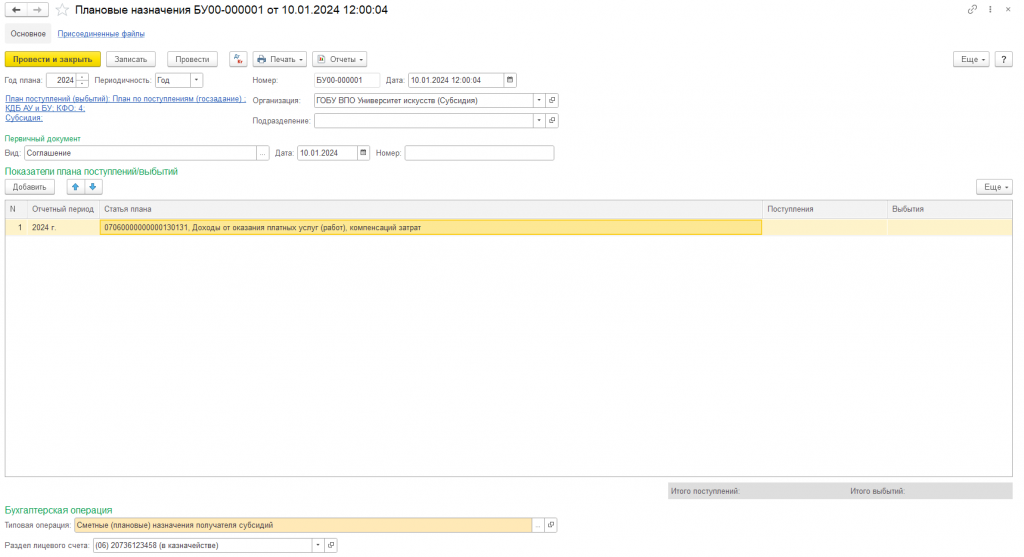The width and height of the screenshot is (1024, 557).
Task: Add document to favorites with star icon
Action: click(62, 10)
